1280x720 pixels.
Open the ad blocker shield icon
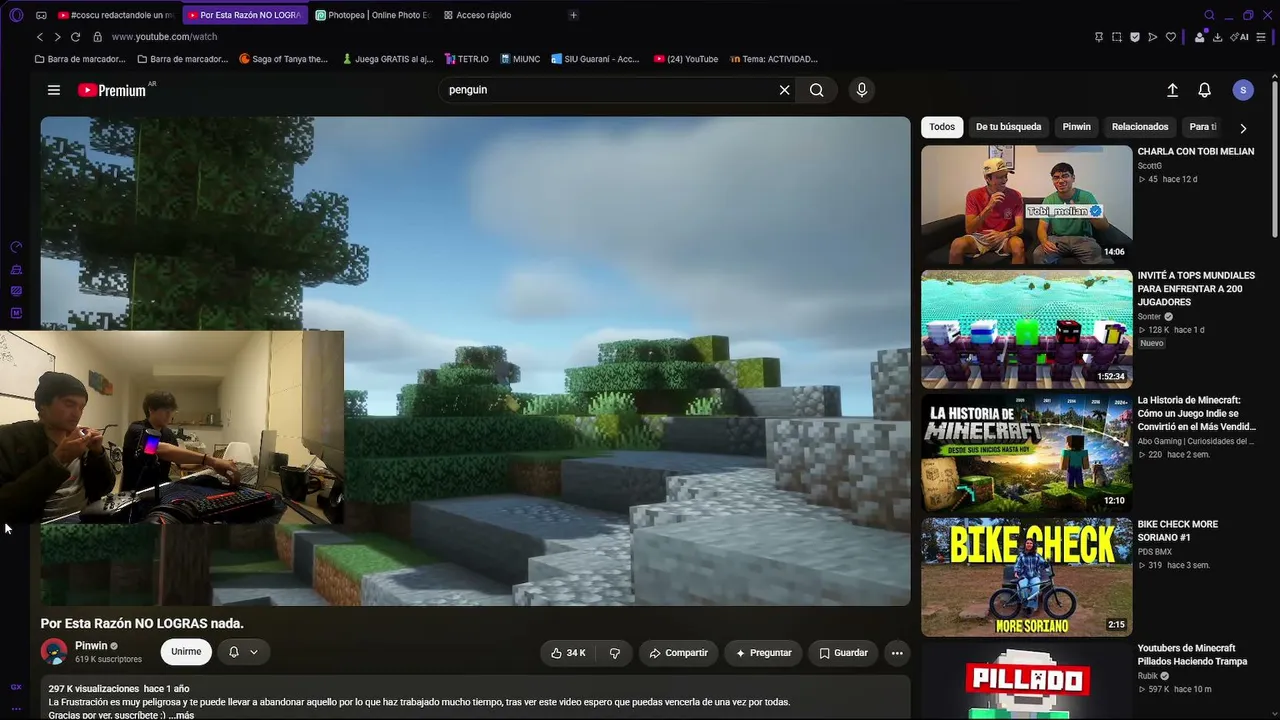[1135, 37]
